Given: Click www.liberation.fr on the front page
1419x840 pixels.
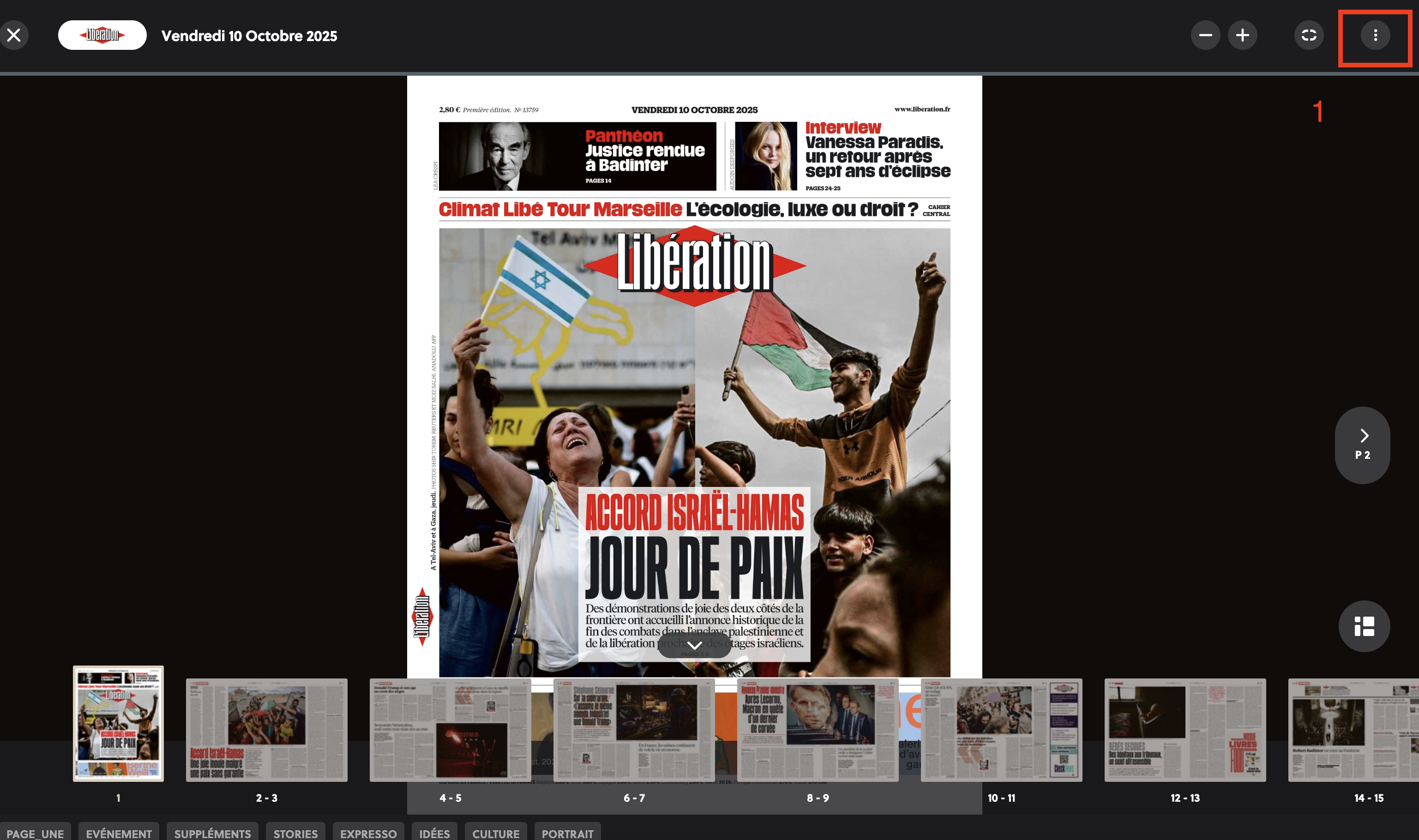Looking at the screenshot, I should [922, 109].
